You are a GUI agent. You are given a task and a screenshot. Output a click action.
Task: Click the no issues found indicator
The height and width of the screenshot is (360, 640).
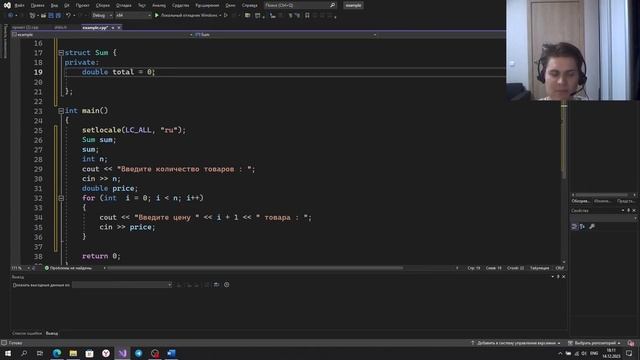[68, 268]
